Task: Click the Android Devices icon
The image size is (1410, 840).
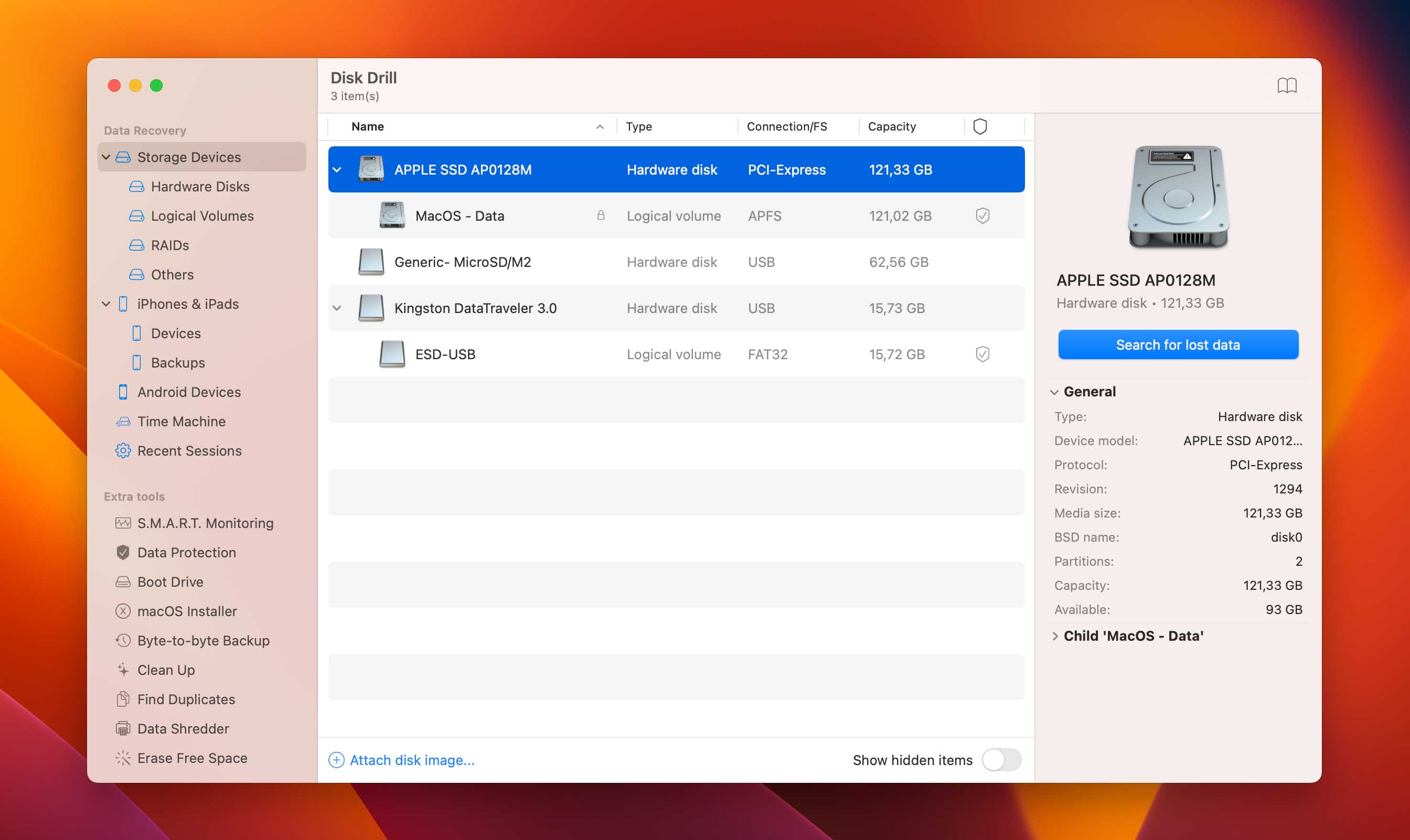Action: pos(123,392)
